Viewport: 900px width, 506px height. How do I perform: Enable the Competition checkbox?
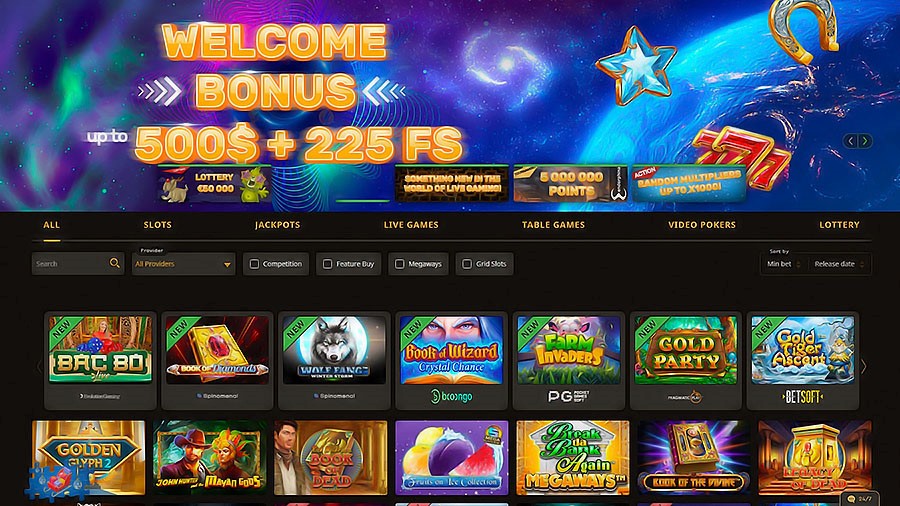pos(254,264)
